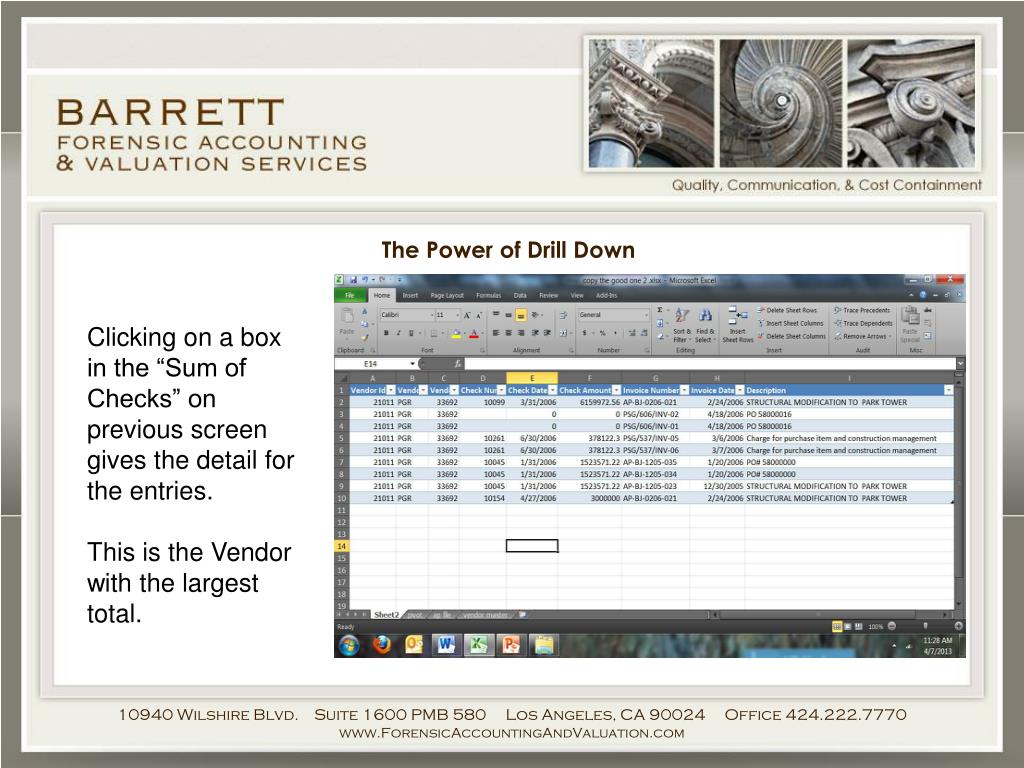Image resolution: width=1024 pixels, height=768 pixels.
Task: Click the Paste Special button
Action: click(x=910, y=325)
